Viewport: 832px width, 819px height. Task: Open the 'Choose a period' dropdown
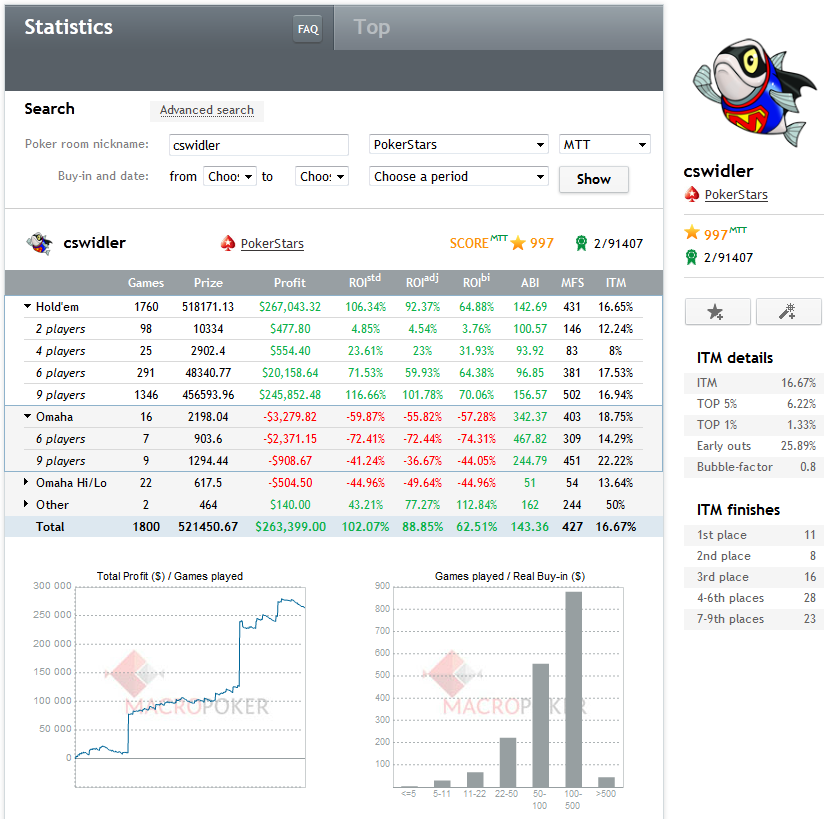click(458, 177)
